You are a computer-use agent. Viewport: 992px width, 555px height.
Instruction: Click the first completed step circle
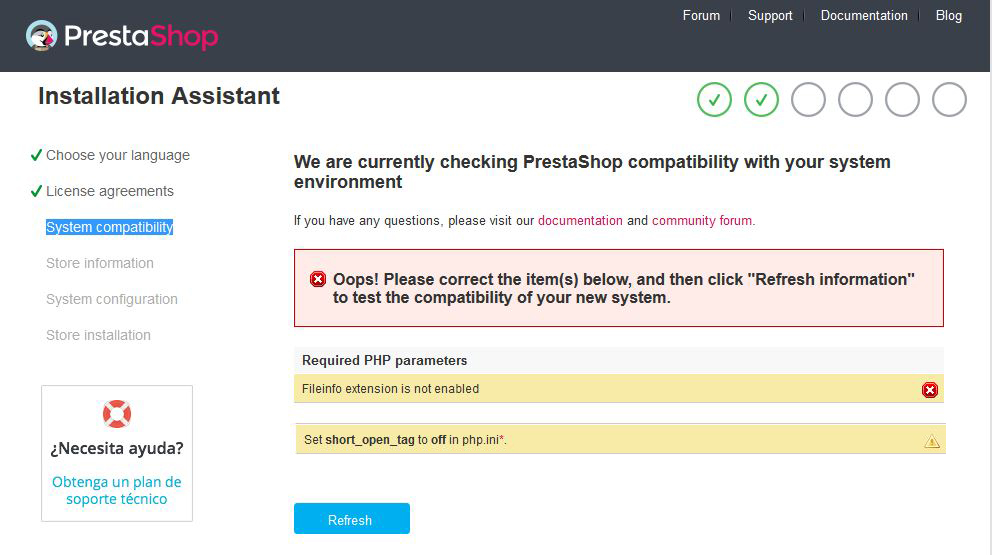click(714, 99)
